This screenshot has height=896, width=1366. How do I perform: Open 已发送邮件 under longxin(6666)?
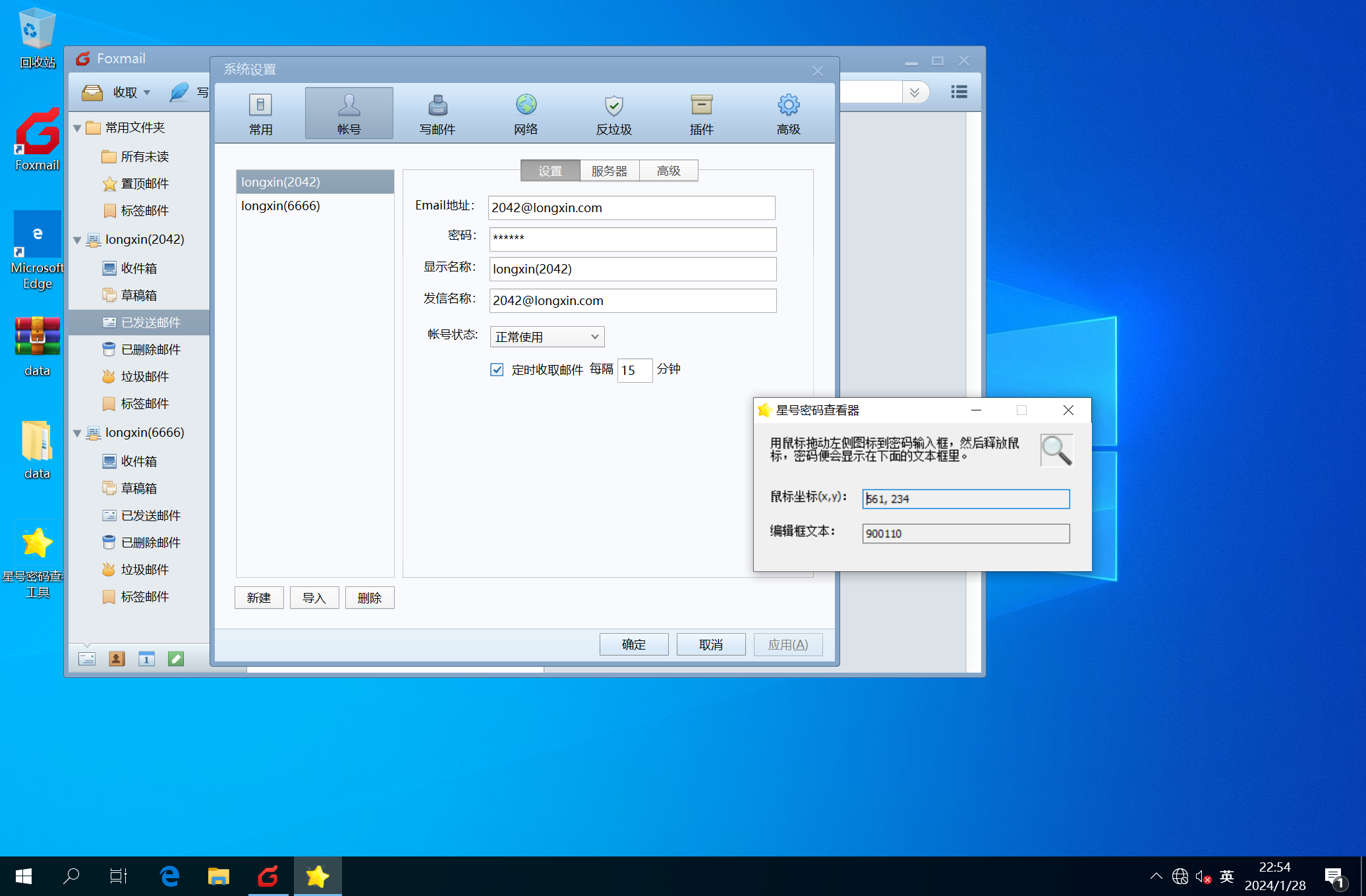(142, 515)
